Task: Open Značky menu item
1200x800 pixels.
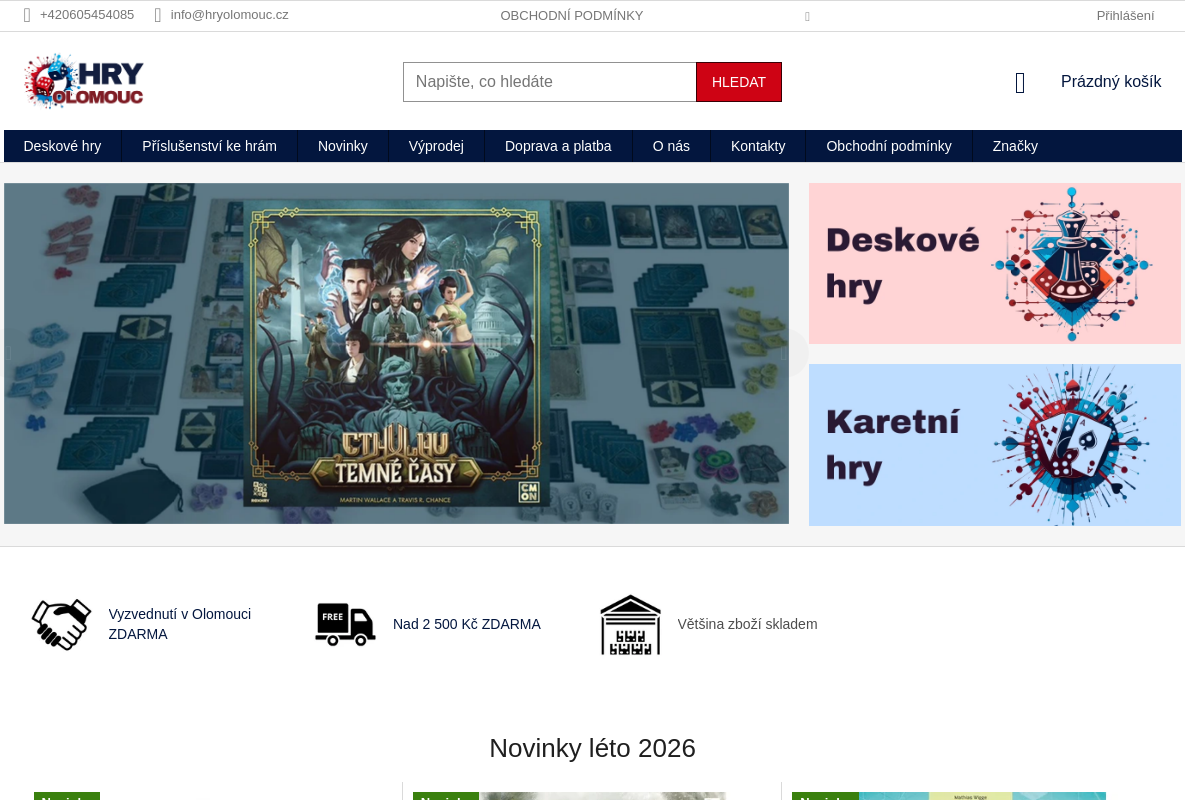Action: pos(1015,146)
